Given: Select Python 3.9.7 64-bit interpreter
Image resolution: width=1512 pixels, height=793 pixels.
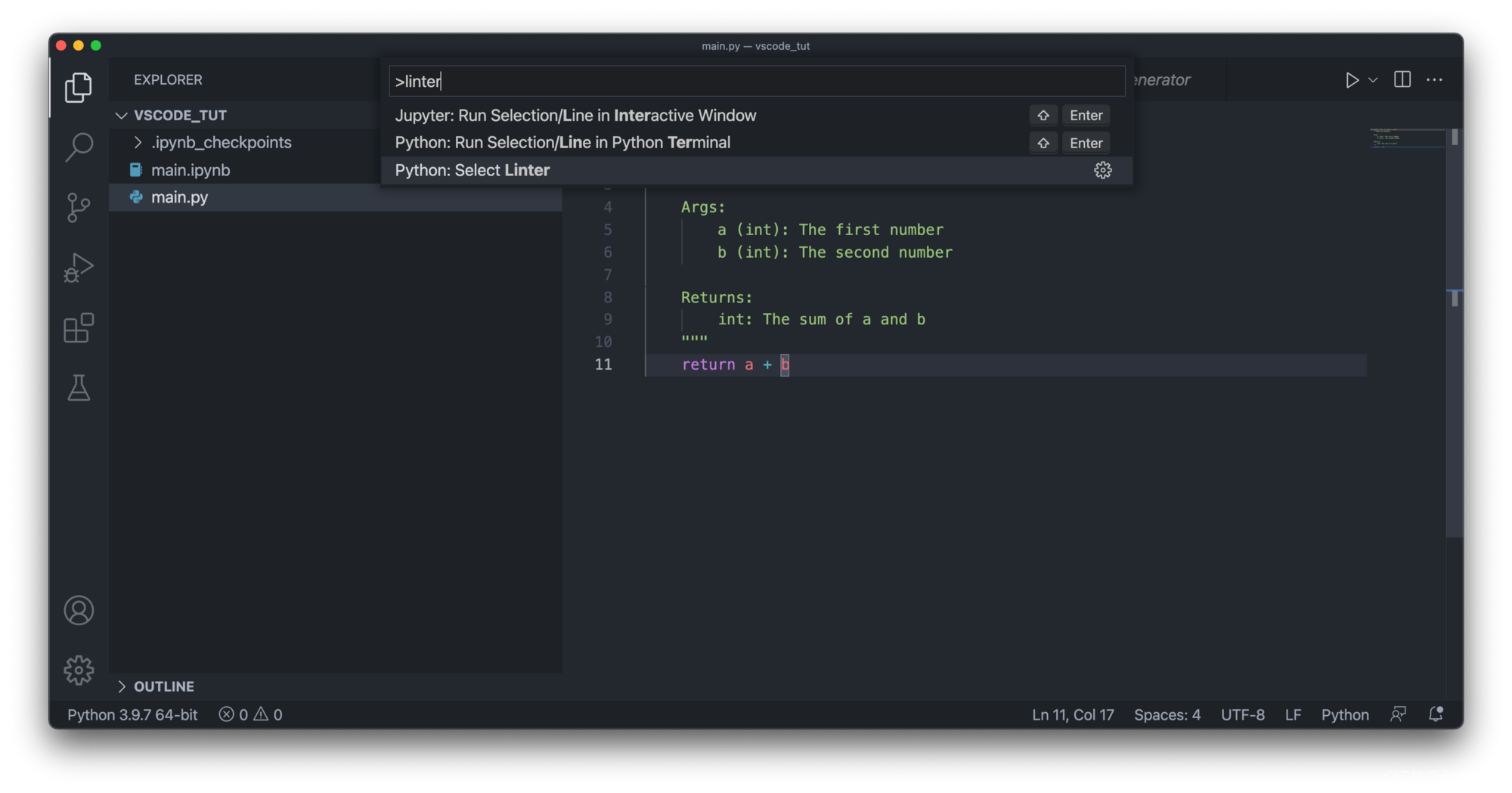Looking at the screenshot, I should (x=132, y=714).
